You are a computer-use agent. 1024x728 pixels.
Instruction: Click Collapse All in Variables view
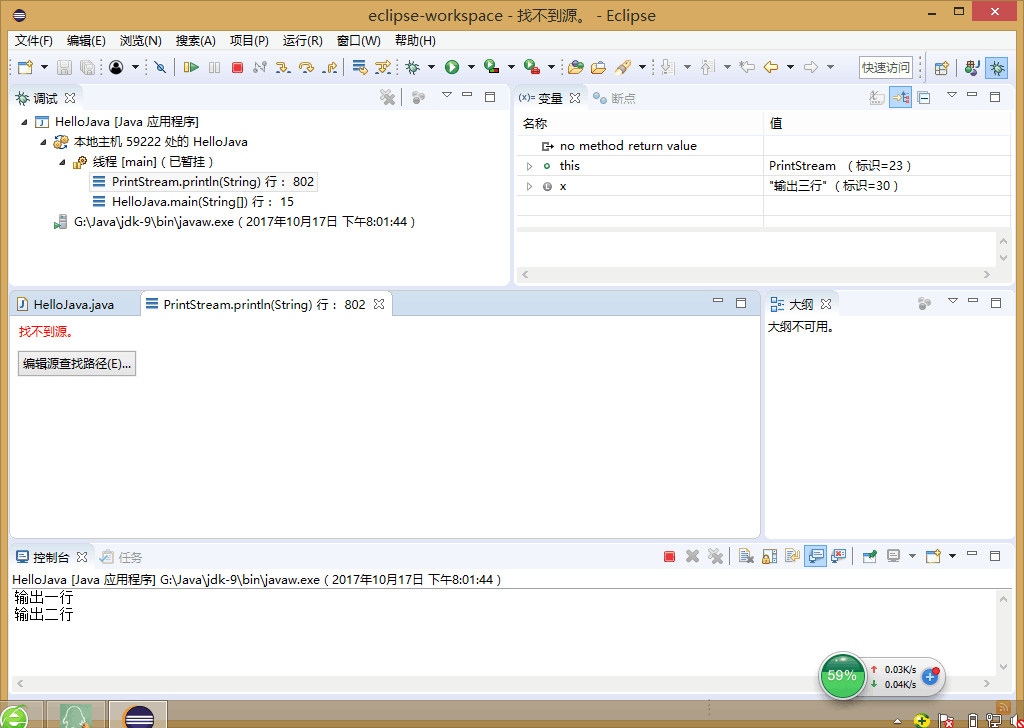[x=923, y=98]
